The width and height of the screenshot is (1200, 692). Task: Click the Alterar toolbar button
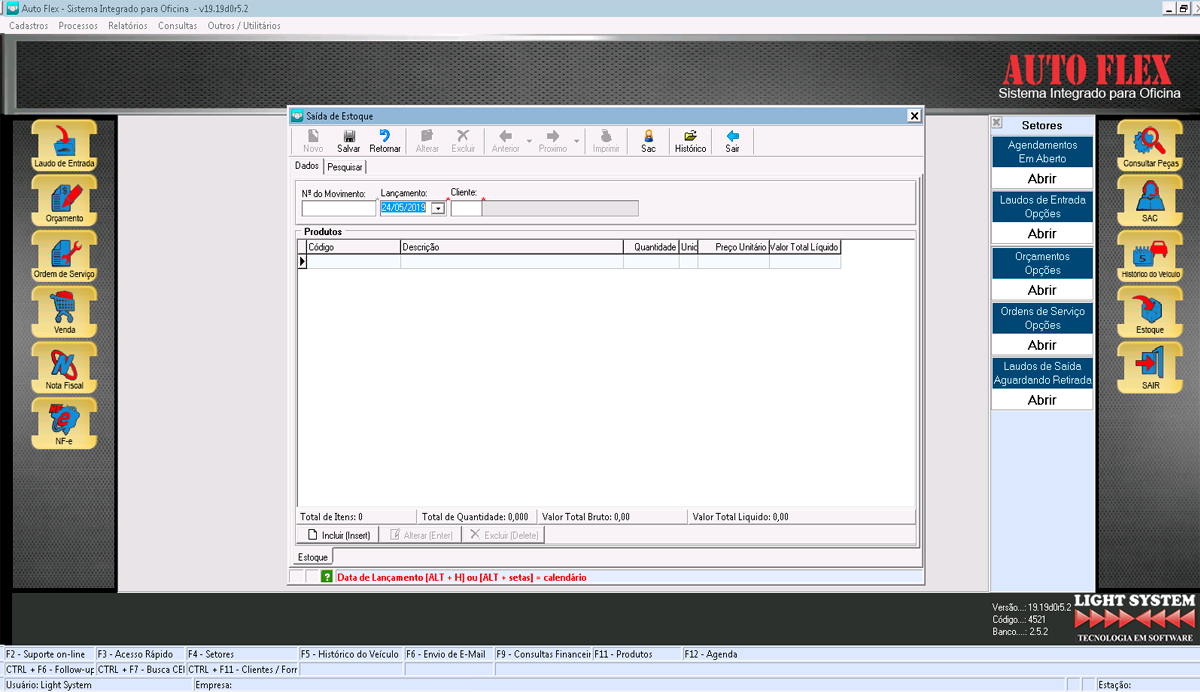tap(427, 141)
